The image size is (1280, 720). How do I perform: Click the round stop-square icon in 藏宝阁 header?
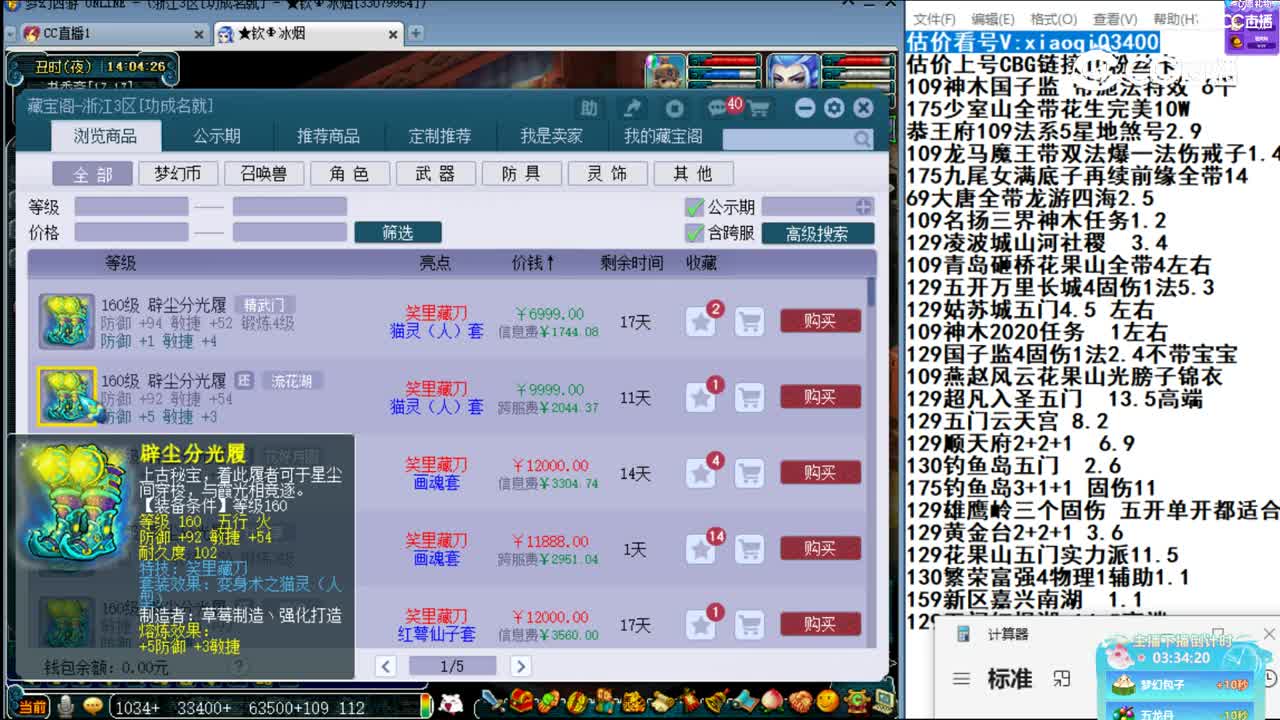click(675, 108)
